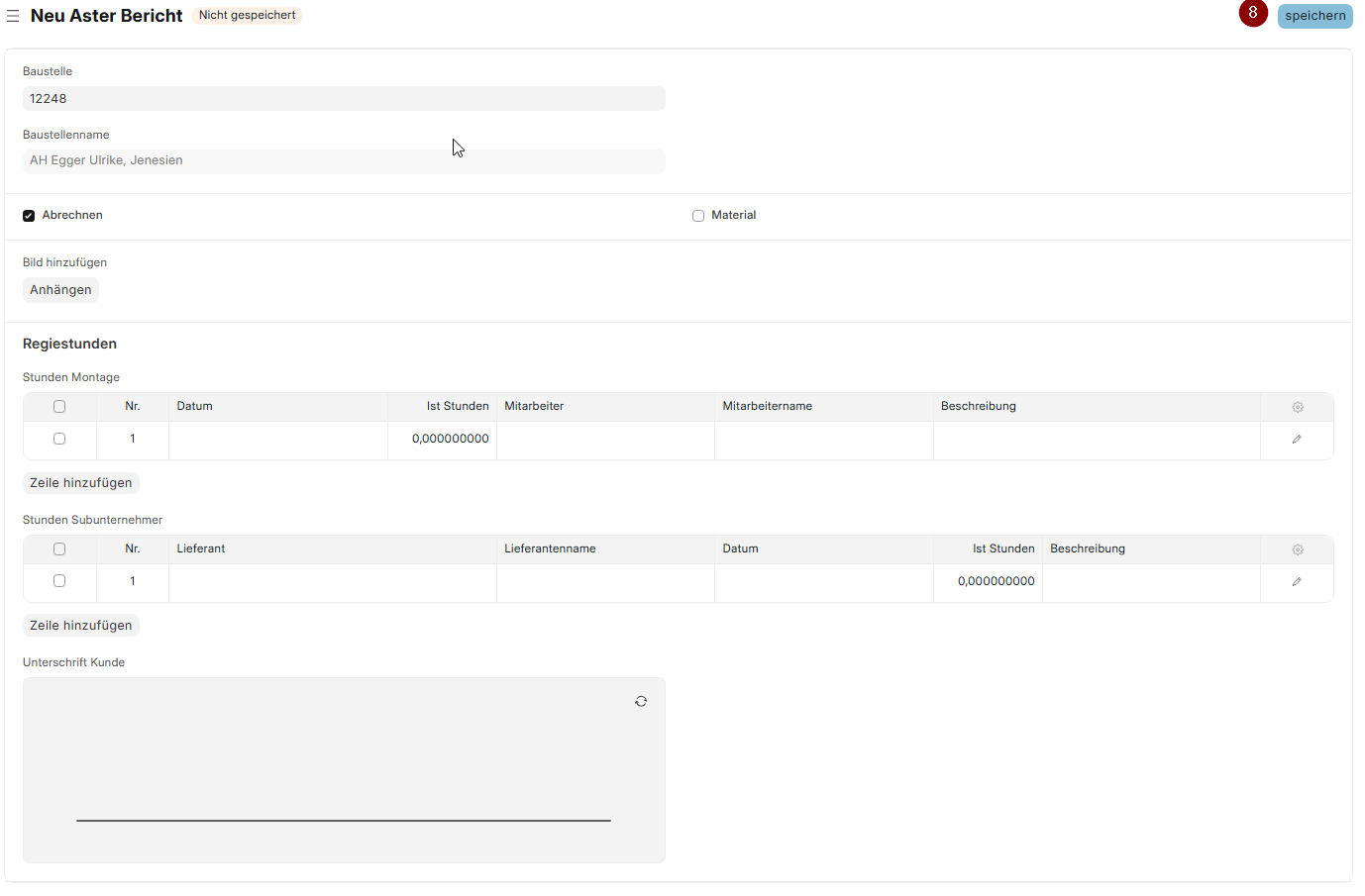Select all rows in Stunden Subunternehmer table
This screenshot has height=896, width=1365.
click(x=59, y=549)
